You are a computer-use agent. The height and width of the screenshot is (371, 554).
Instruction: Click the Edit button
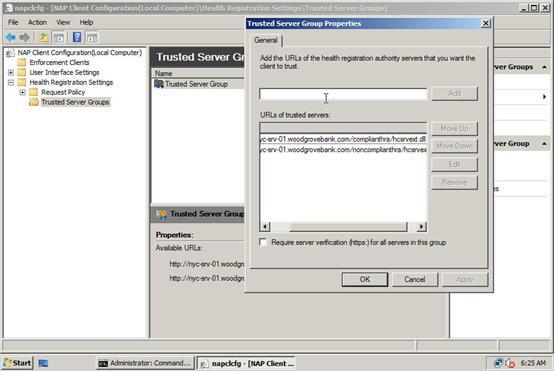click(455, 164)
